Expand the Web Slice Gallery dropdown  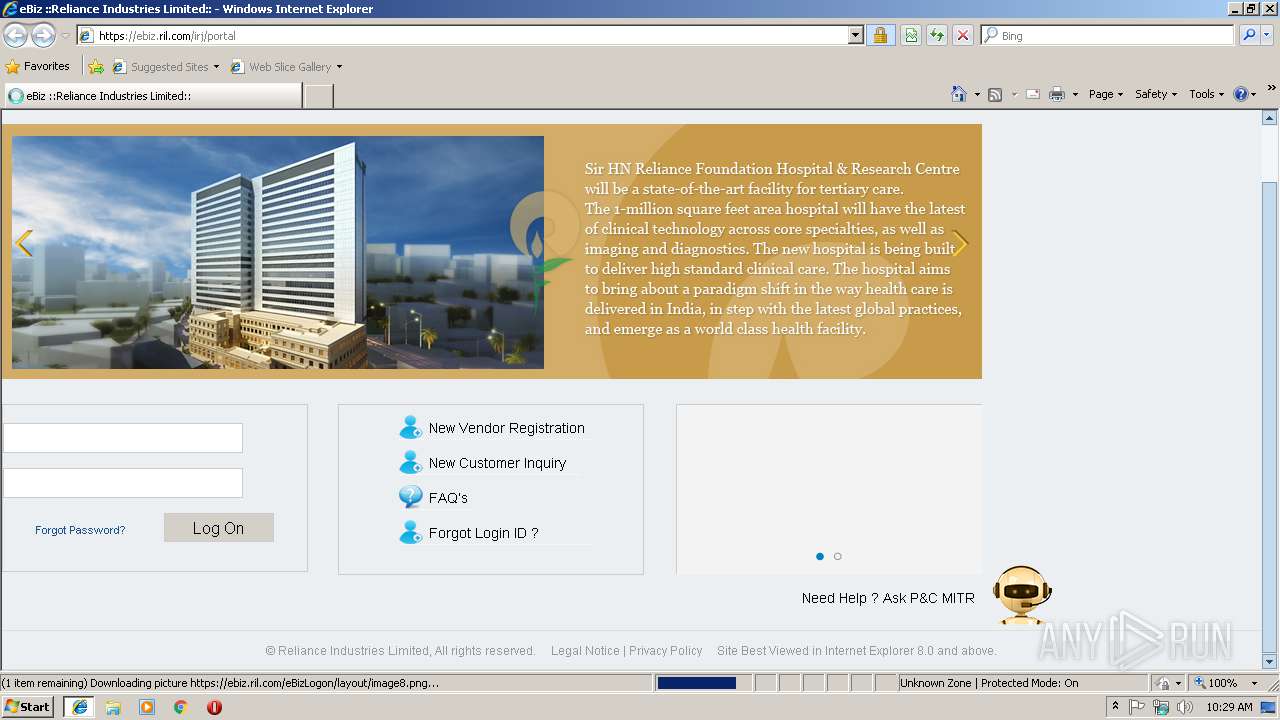point(339,67)
